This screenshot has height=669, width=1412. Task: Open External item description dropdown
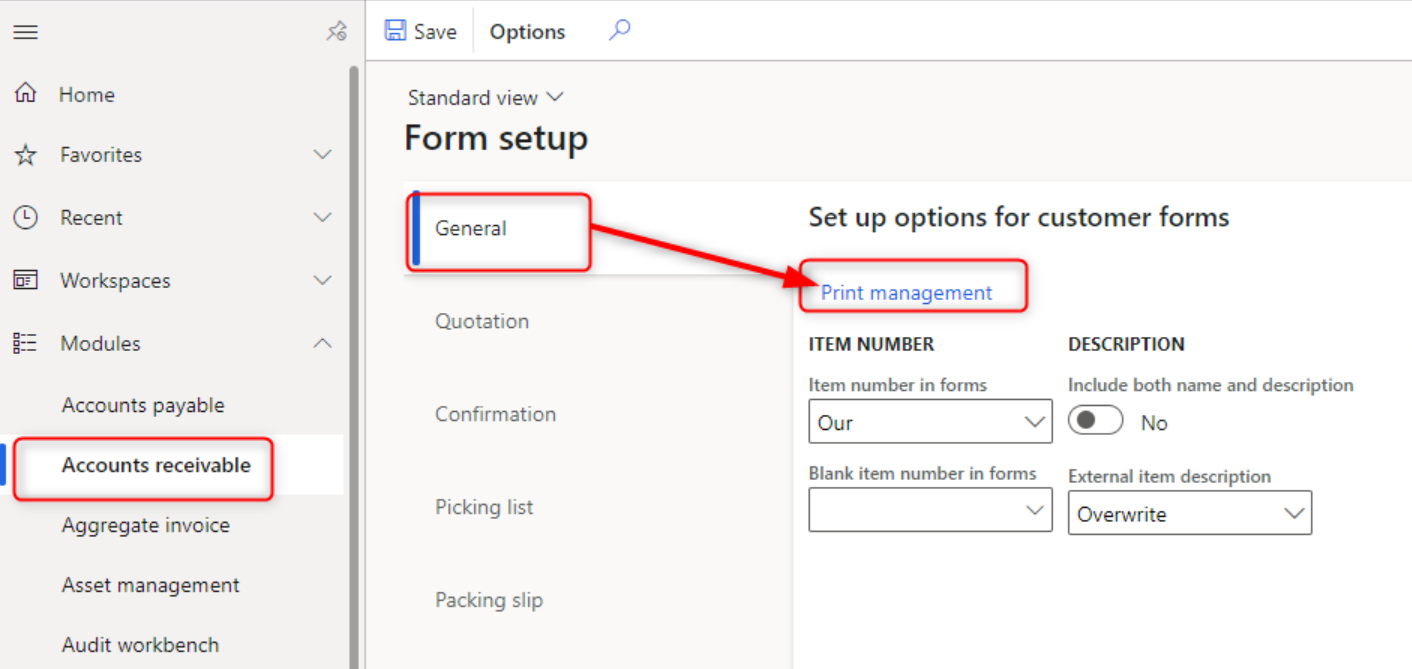click(x=1190, y=513)
